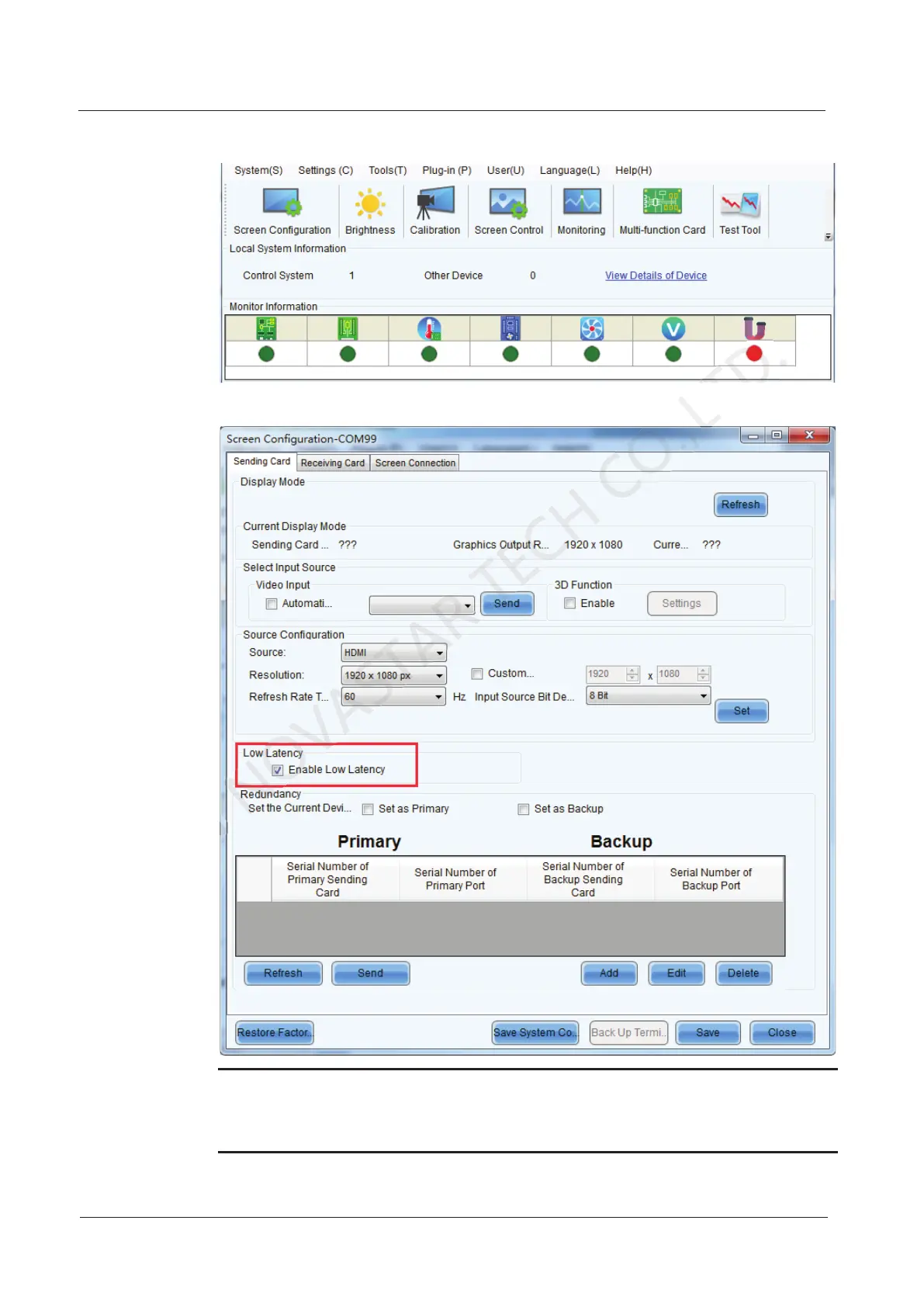The width and height of the screenshot is (924, 1307).
Task: Click the custom height stepper arrows
Action: [x=703, y=674]
